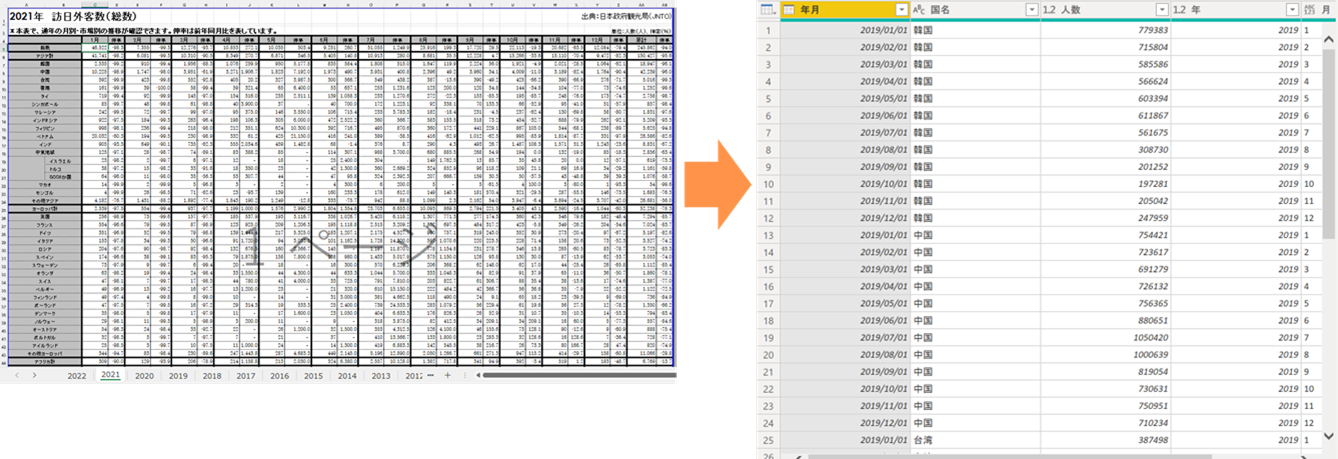Screen dimensions: 1338x459
Task: Click the 韓国 cell in row 1
Action: 975,30
